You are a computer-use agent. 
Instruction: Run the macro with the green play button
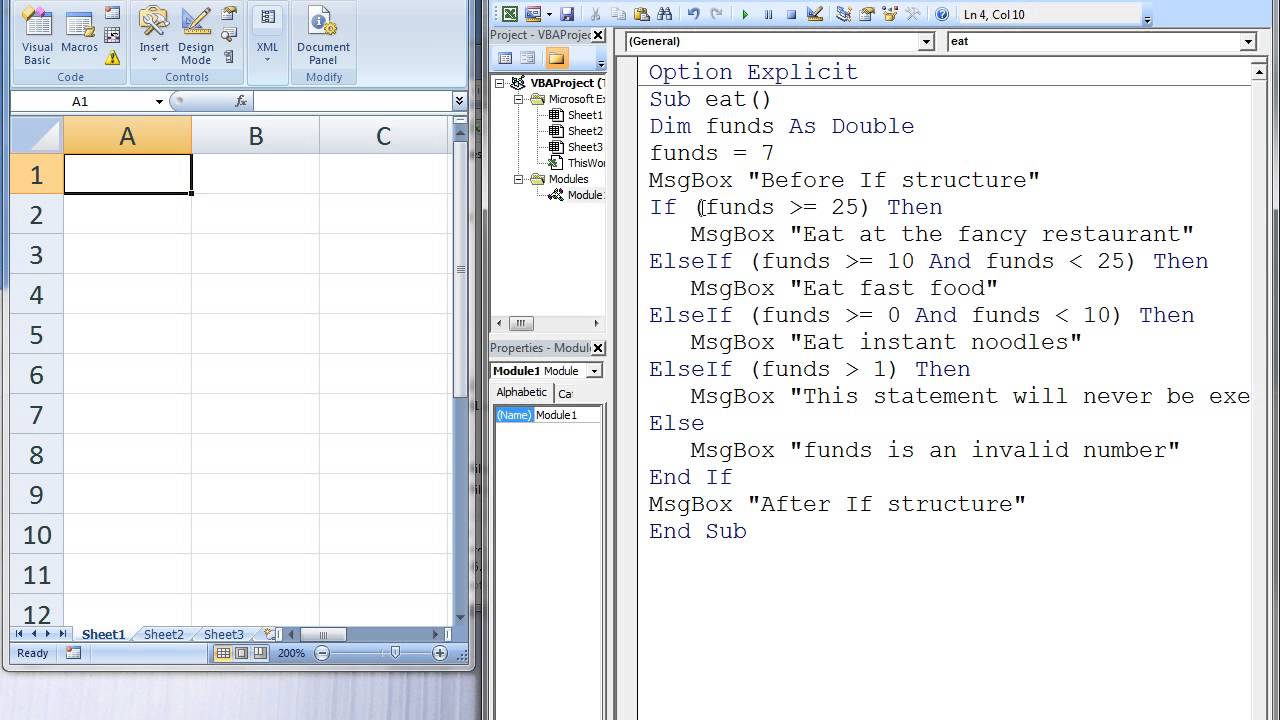745,14
